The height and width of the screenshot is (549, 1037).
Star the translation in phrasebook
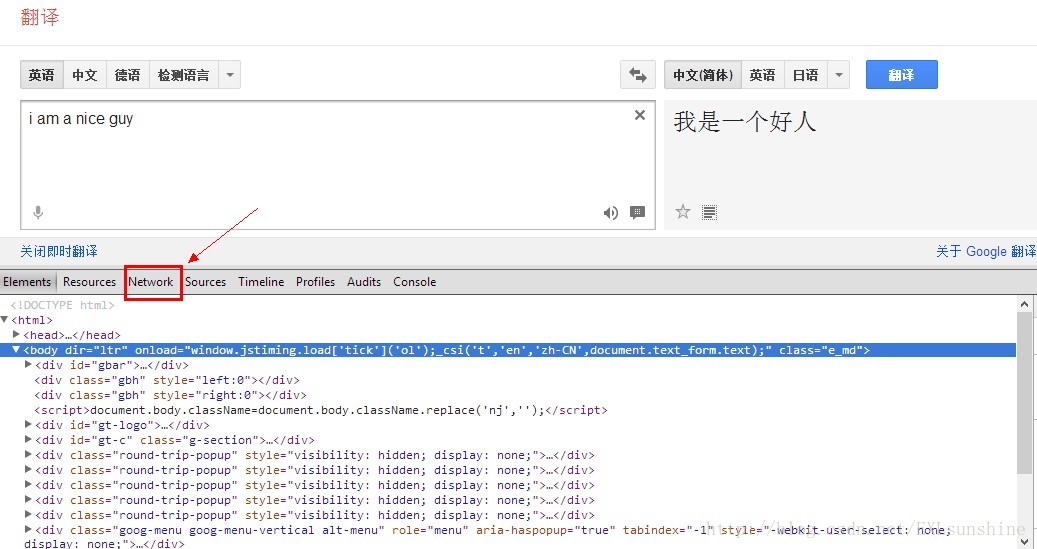pos(683,212)
